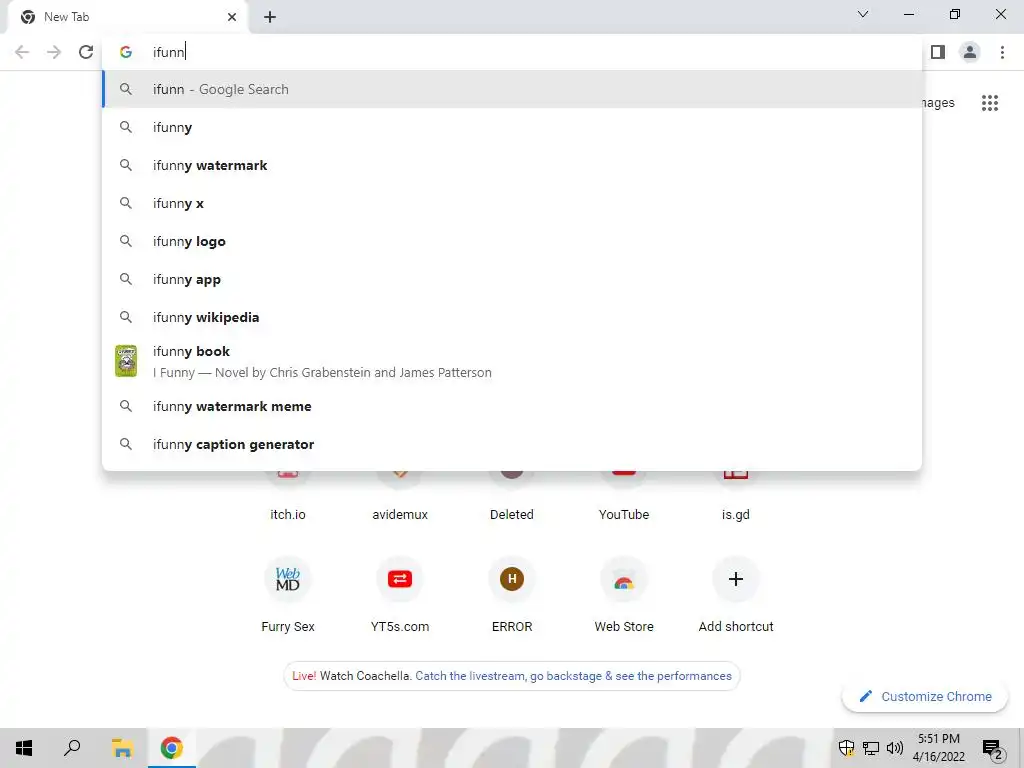Select the 'ifunny x' suggestion
Viewport: 1024px width, 768px height.
point(512,203)
